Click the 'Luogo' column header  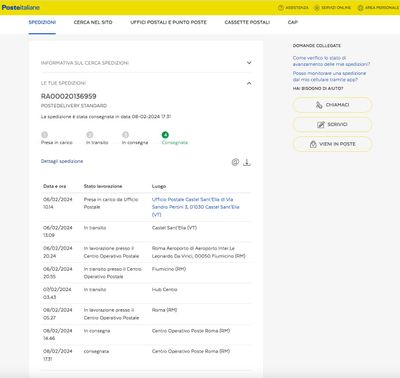point(159,186)
